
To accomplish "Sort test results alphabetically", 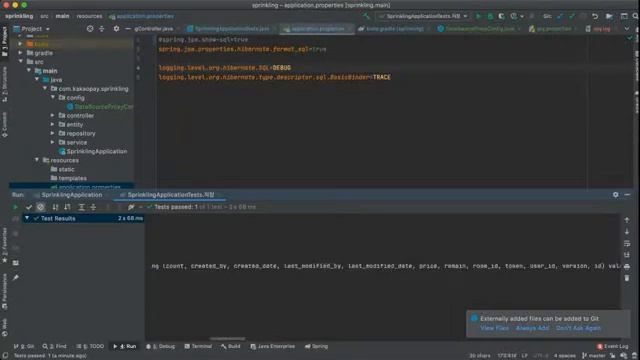I will (55, 207).
